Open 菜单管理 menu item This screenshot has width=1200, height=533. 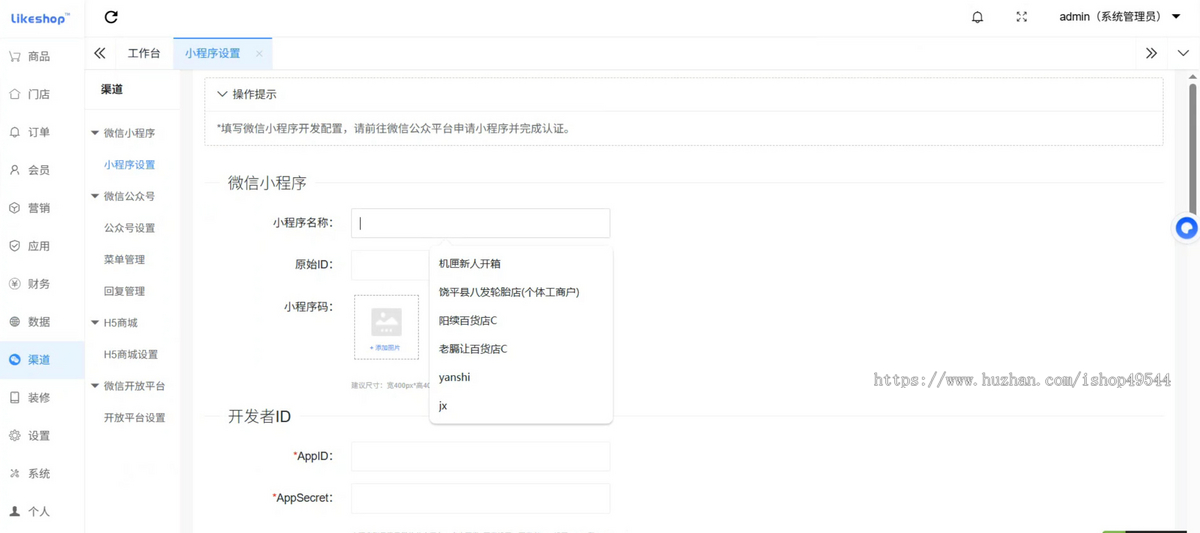tap(125, 260)
